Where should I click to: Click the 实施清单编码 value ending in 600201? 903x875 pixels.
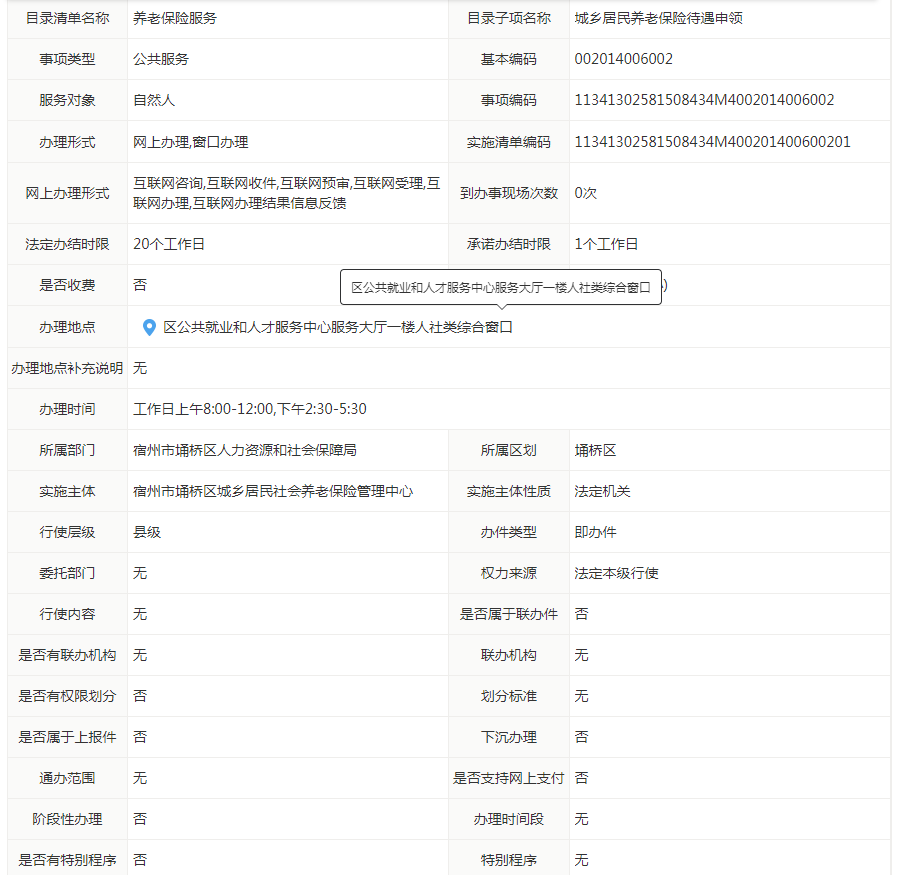point(712,142)
